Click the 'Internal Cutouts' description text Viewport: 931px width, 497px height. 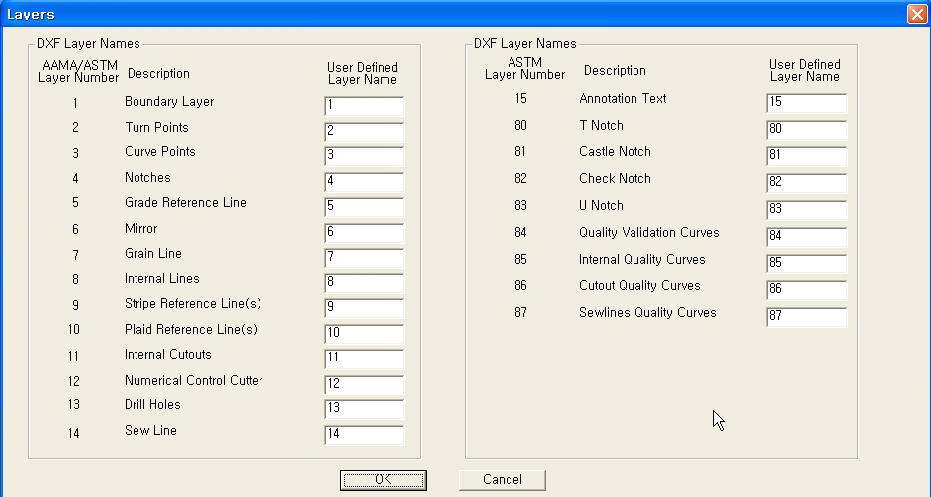click(168, 354)
